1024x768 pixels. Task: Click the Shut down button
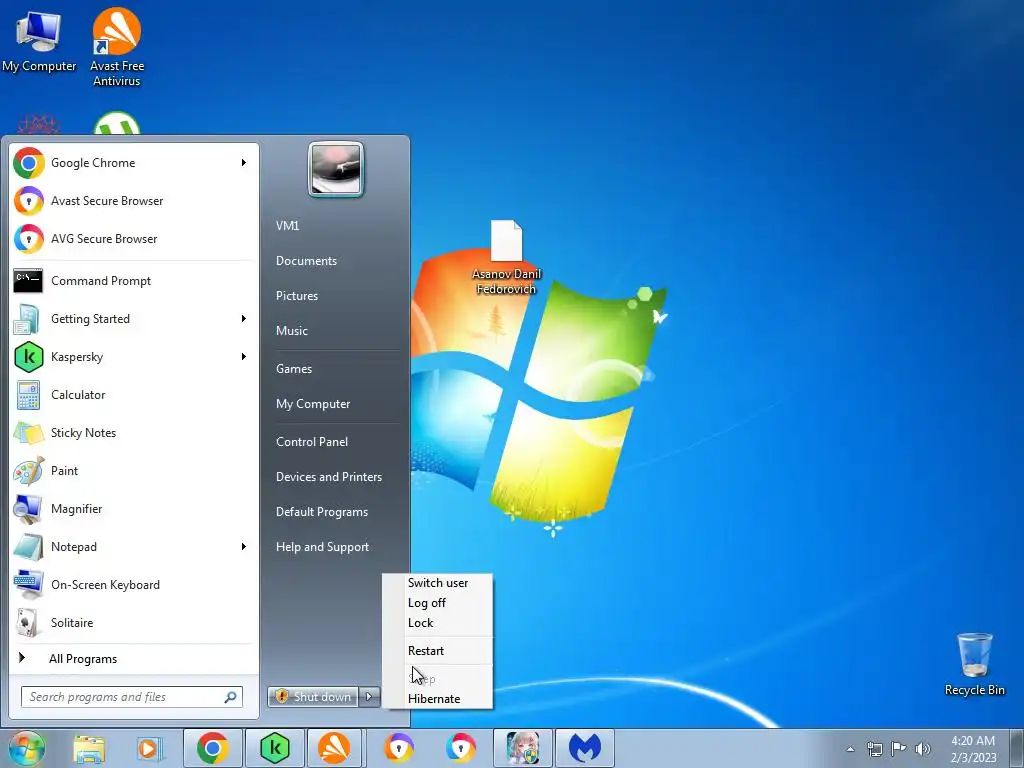tap(313, 697)
